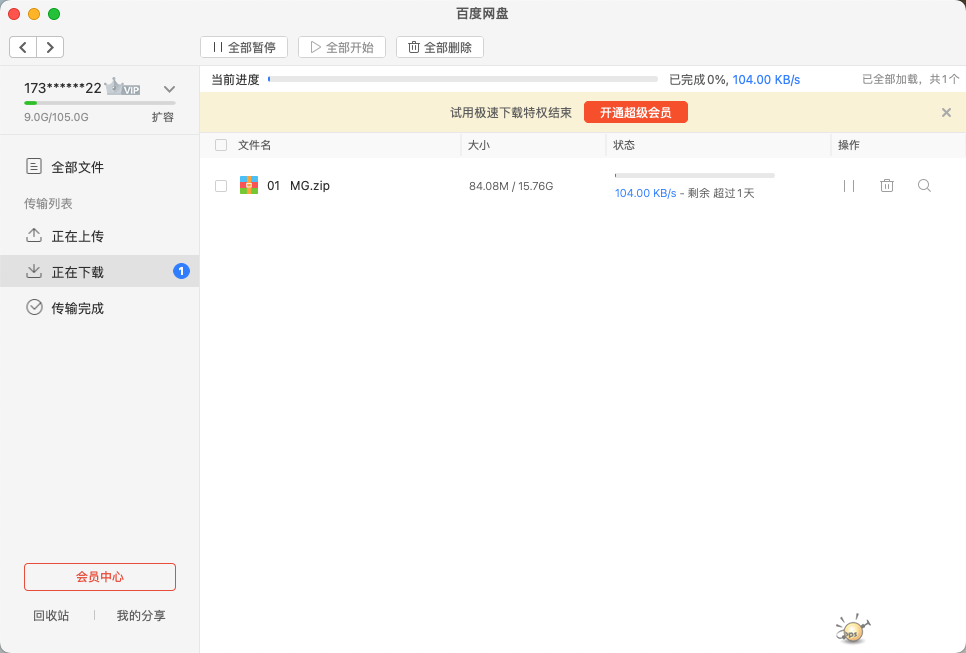
Task: Click the 全部开始 button
Action: click(342, 47)
